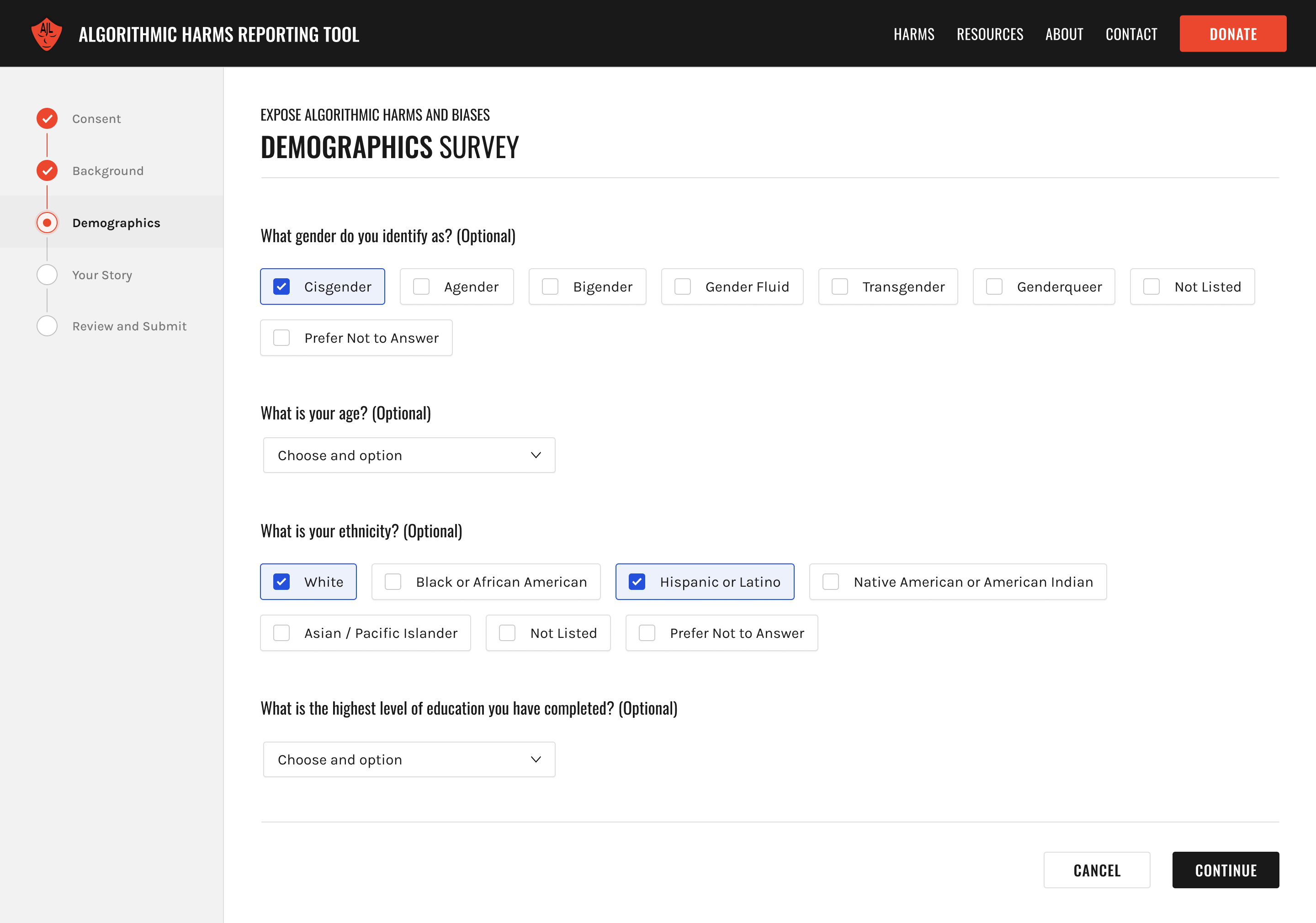Uncheck the Cisgender checkbox

(281, 286)
